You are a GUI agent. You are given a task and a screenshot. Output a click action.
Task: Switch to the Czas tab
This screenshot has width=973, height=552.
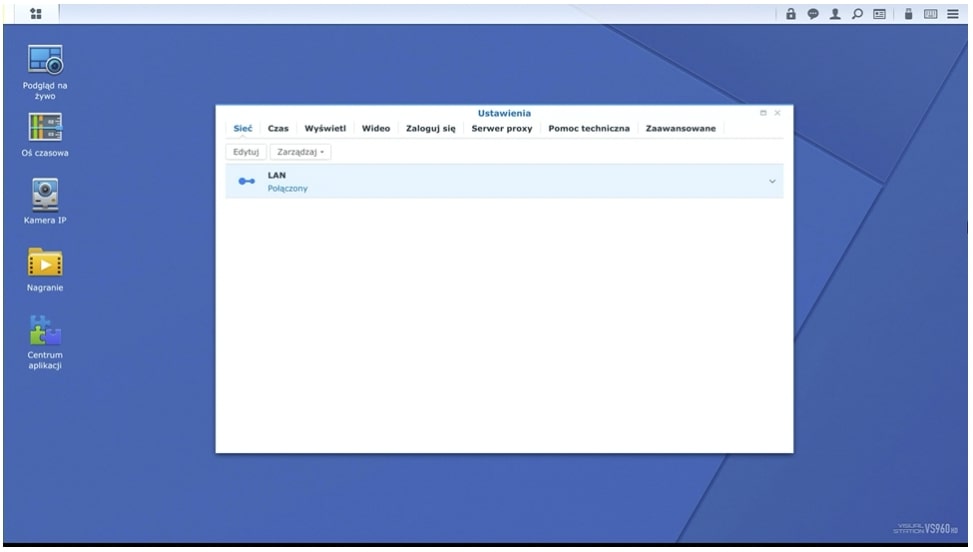pos(278,129)
